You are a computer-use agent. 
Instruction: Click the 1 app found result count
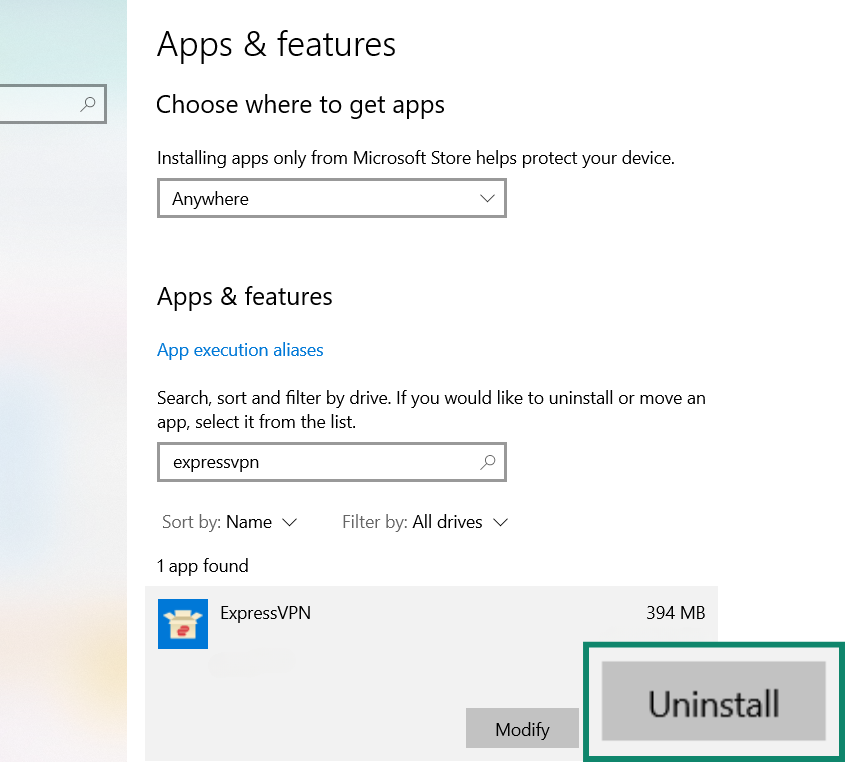coord(202,566)
